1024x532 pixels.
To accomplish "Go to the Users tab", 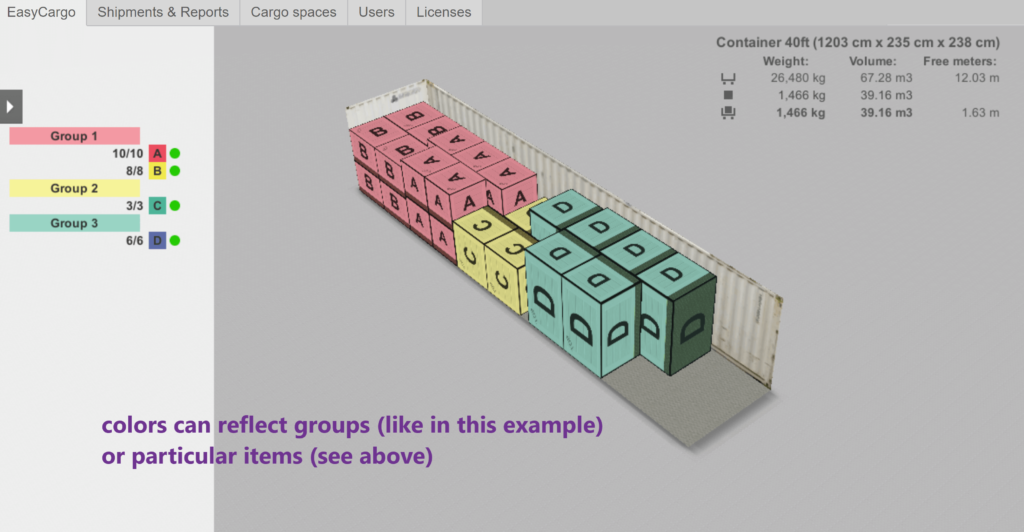I will [376, 13].
